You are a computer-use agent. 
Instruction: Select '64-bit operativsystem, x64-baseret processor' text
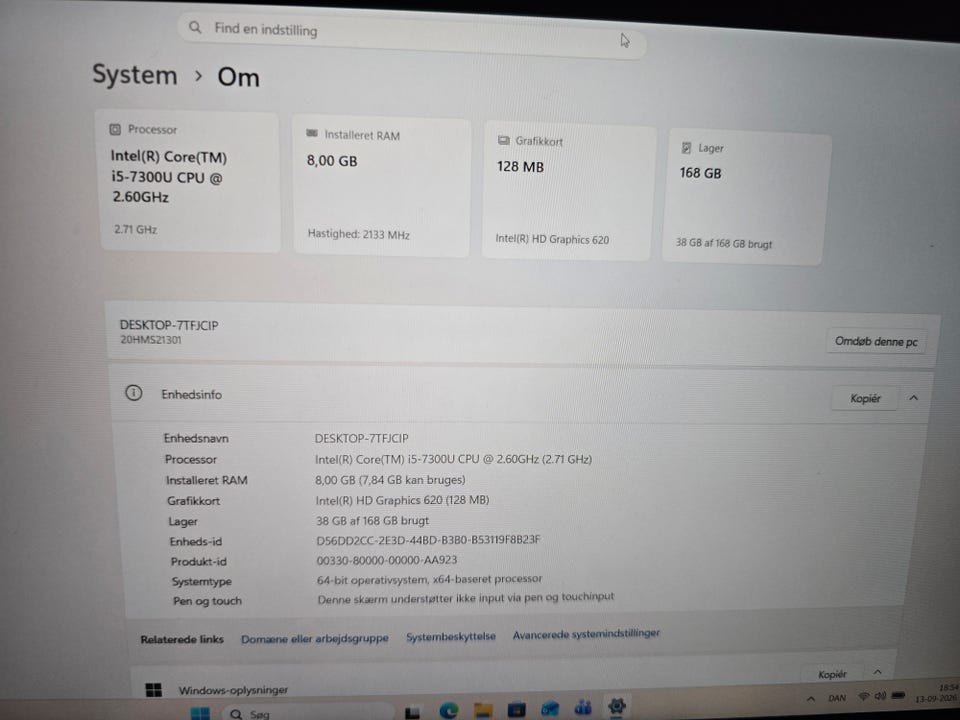point(429,579)
